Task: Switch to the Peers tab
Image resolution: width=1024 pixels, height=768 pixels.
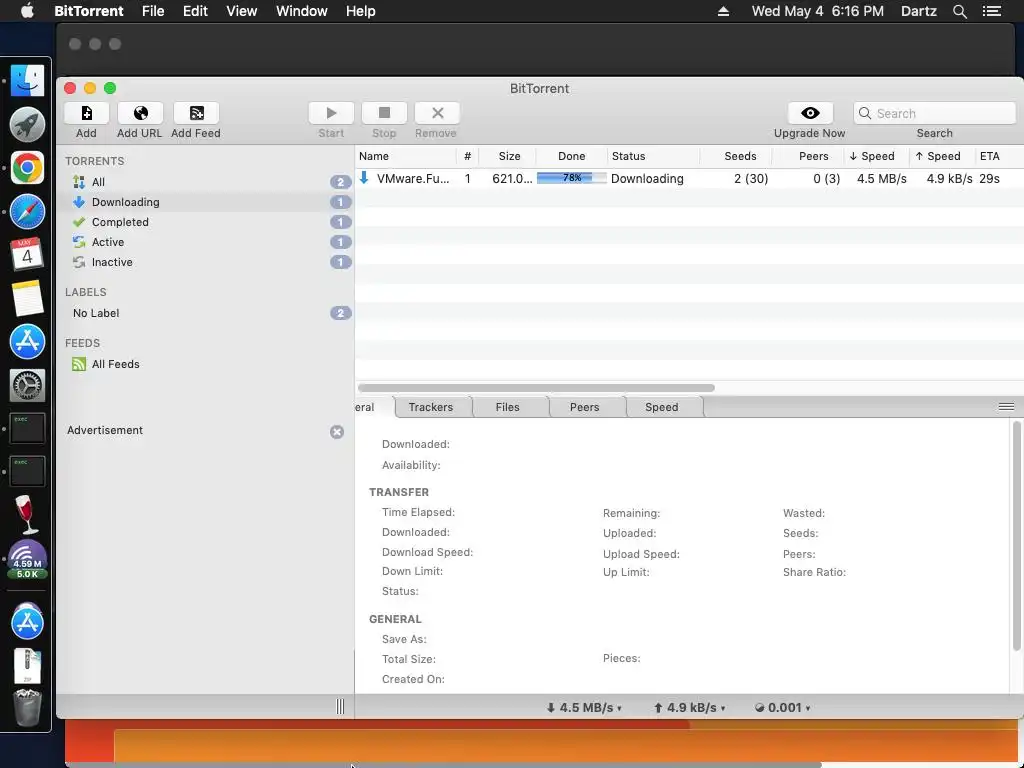Action: [x=584, y=407]
